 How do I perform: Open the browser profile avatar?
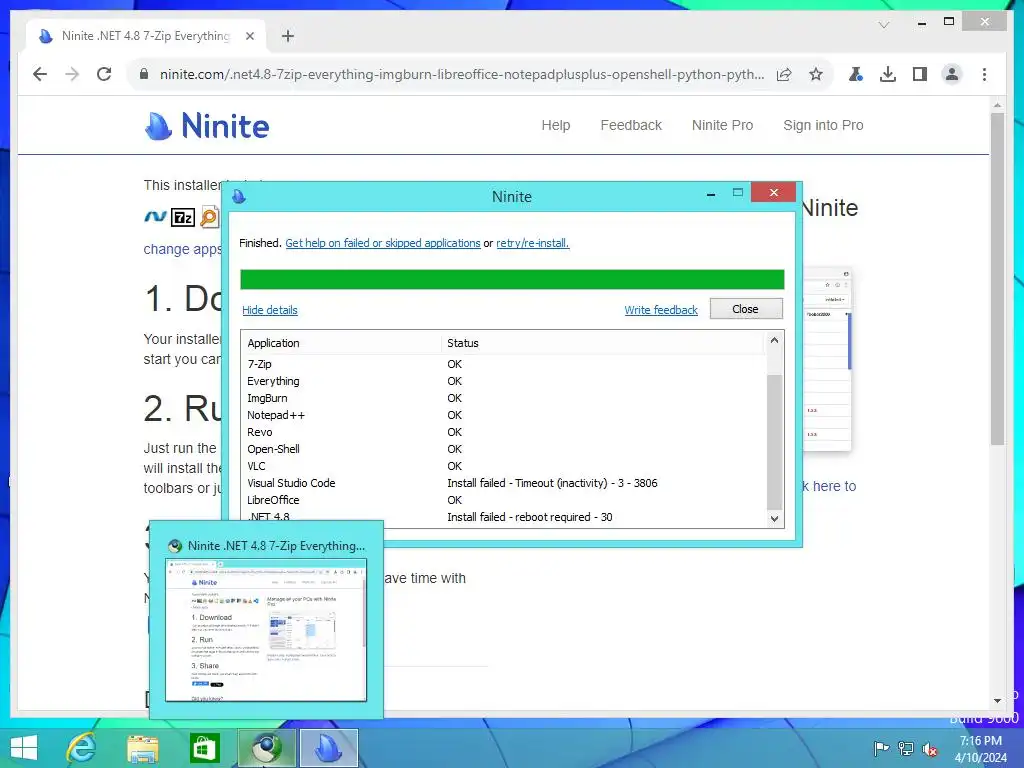952,74
